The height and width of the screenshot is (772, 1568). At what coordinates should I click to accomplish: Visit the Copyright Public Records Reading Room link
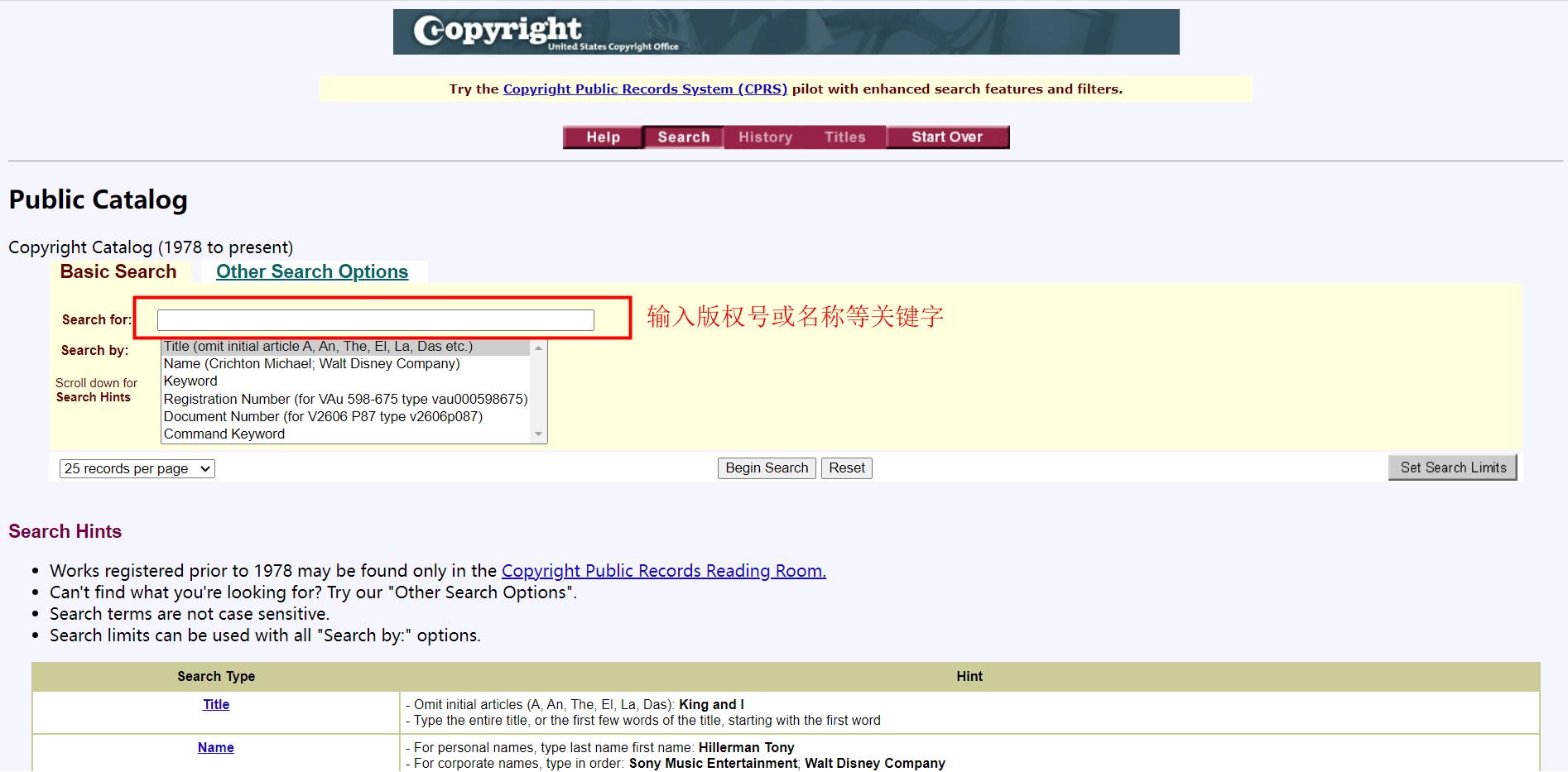[663, 570]
